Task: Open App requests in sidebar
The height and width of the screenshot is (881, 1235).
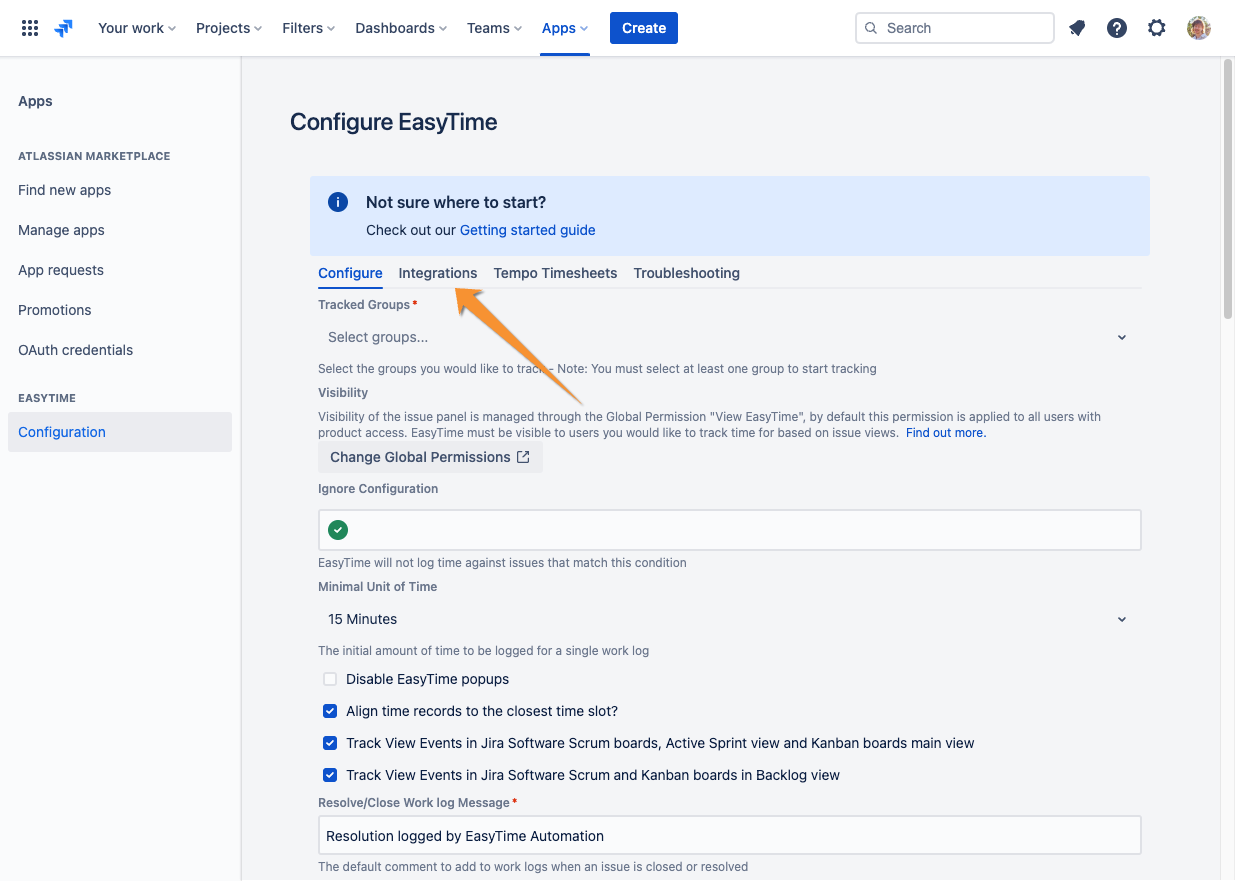Action: (120, 270)
